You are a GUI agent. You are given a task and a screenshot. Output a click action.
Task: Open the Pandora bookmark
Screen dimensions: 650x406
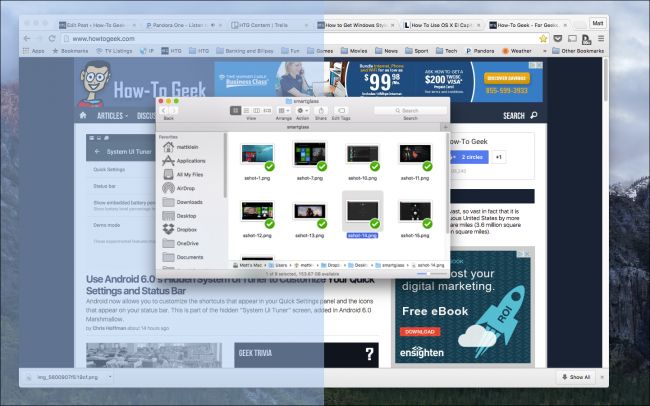(x=480, y=51)
